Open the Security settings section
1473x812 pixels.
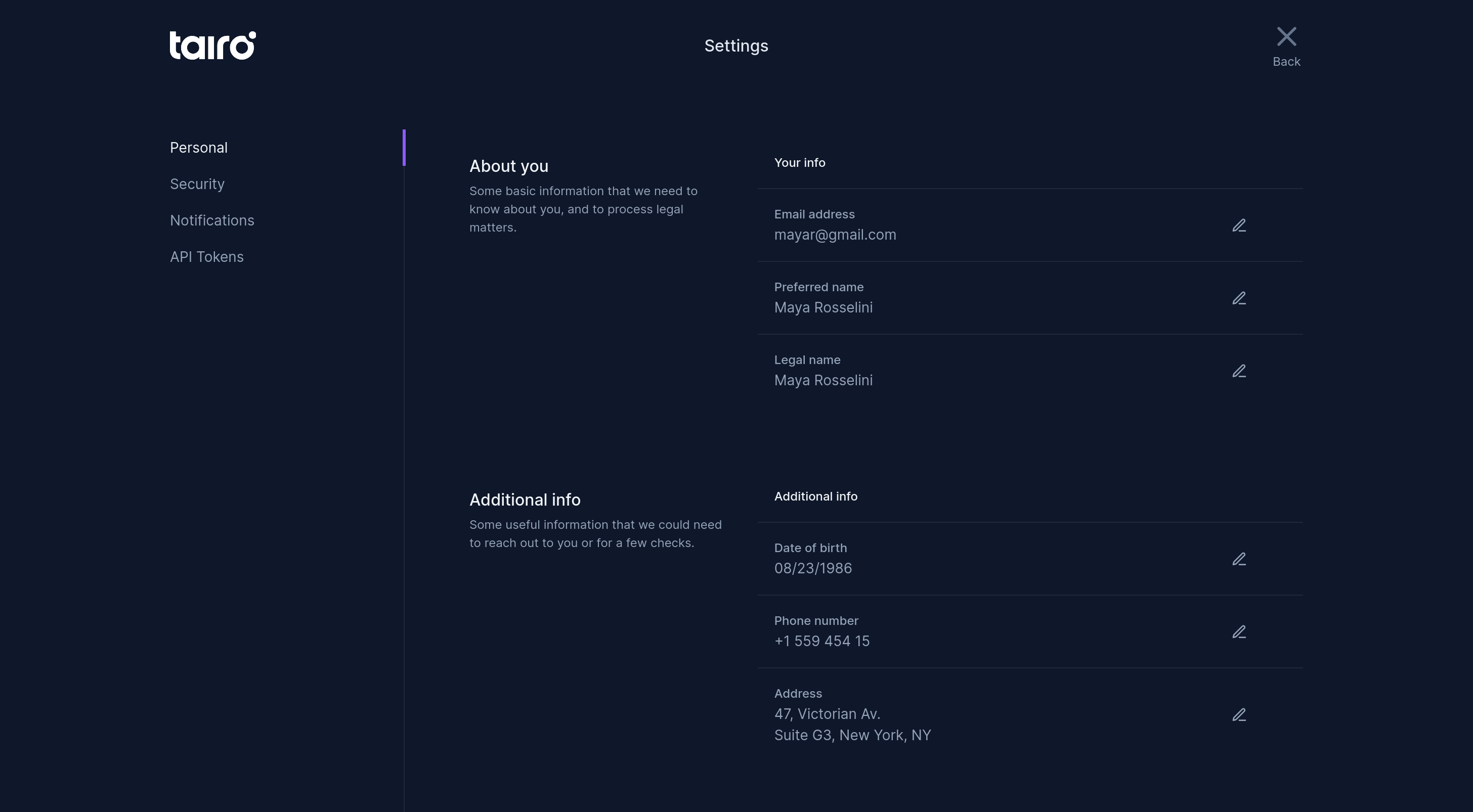(197, 184)
